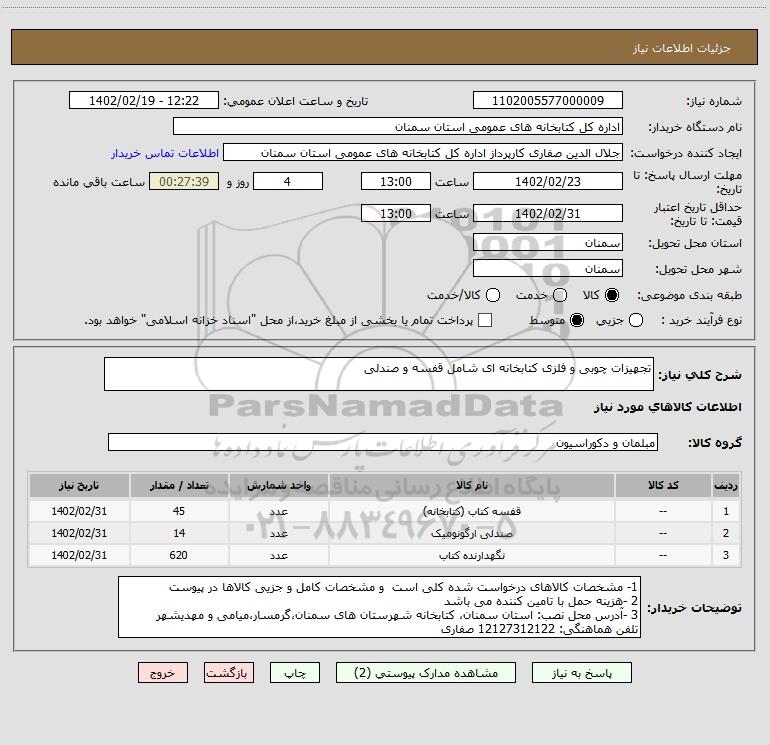This screenshot has height=745, width=770.
Task: Click the اطلاعات کالاهای مورد نیاز heading
Action: click(x=667, y=407)
